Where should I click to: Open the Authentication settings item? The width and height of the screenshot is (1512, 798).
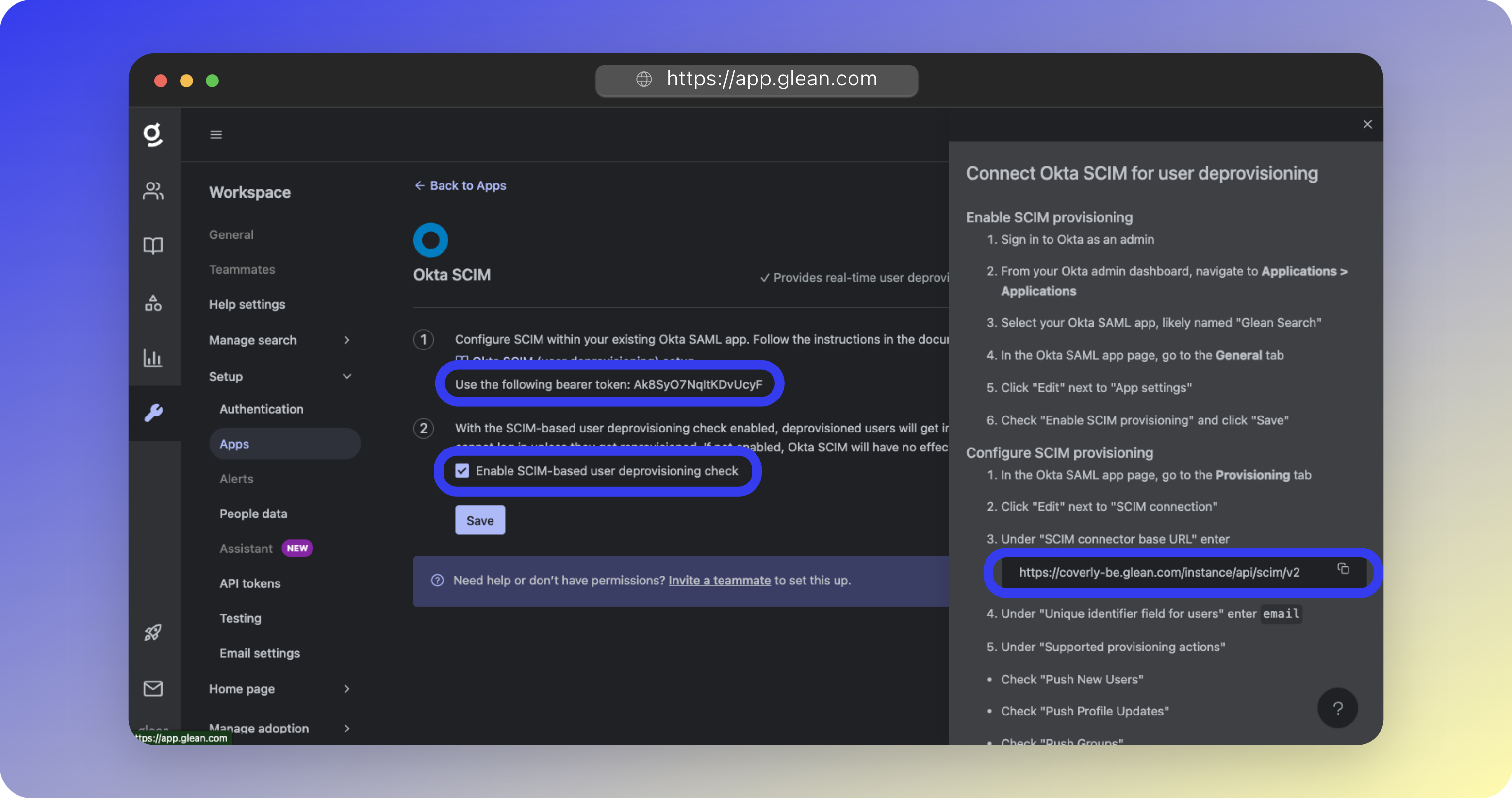tap(261, 409)
